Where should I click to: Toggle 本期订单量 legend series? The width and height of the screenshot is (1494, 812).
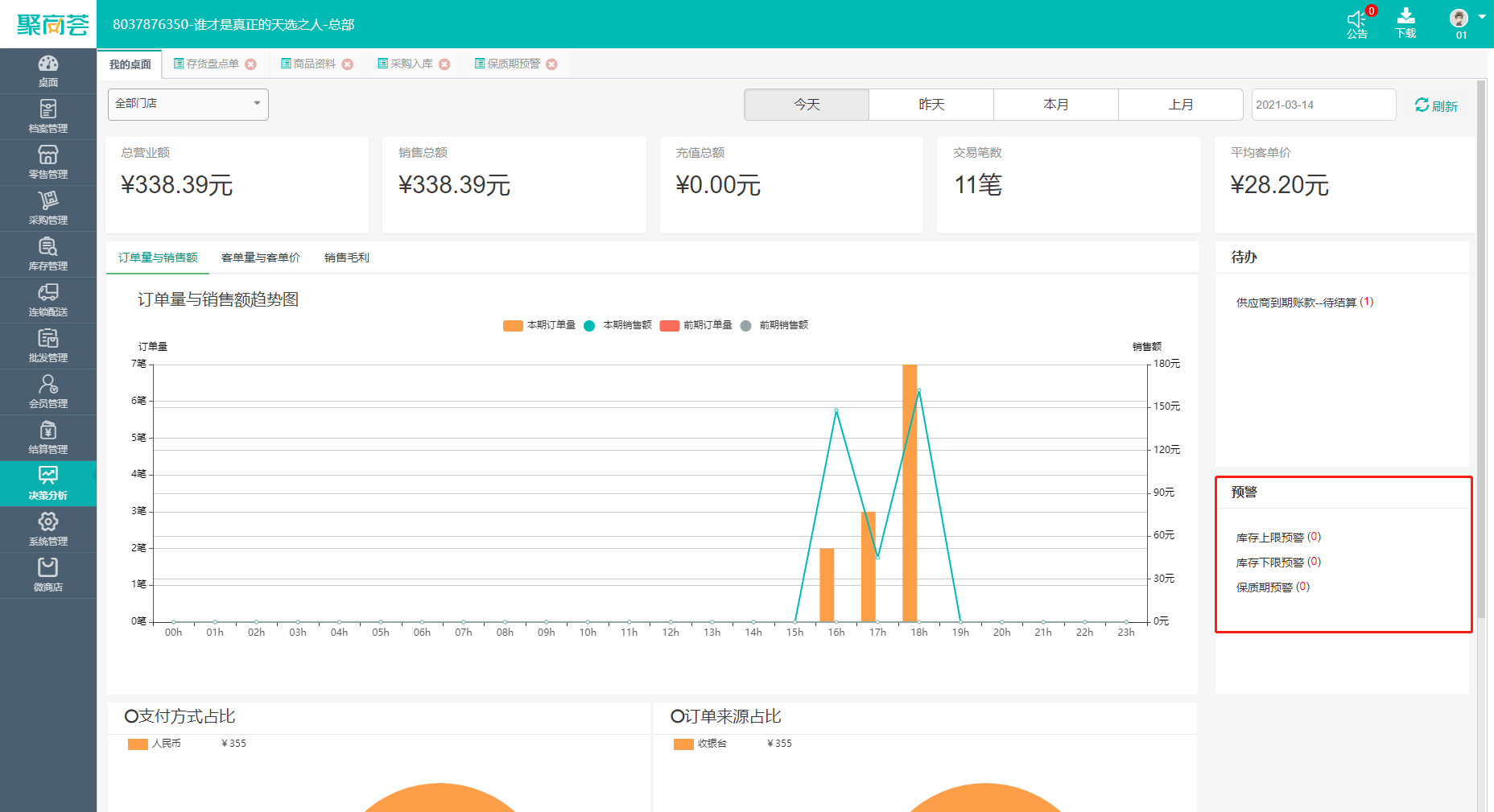(539, 325)
